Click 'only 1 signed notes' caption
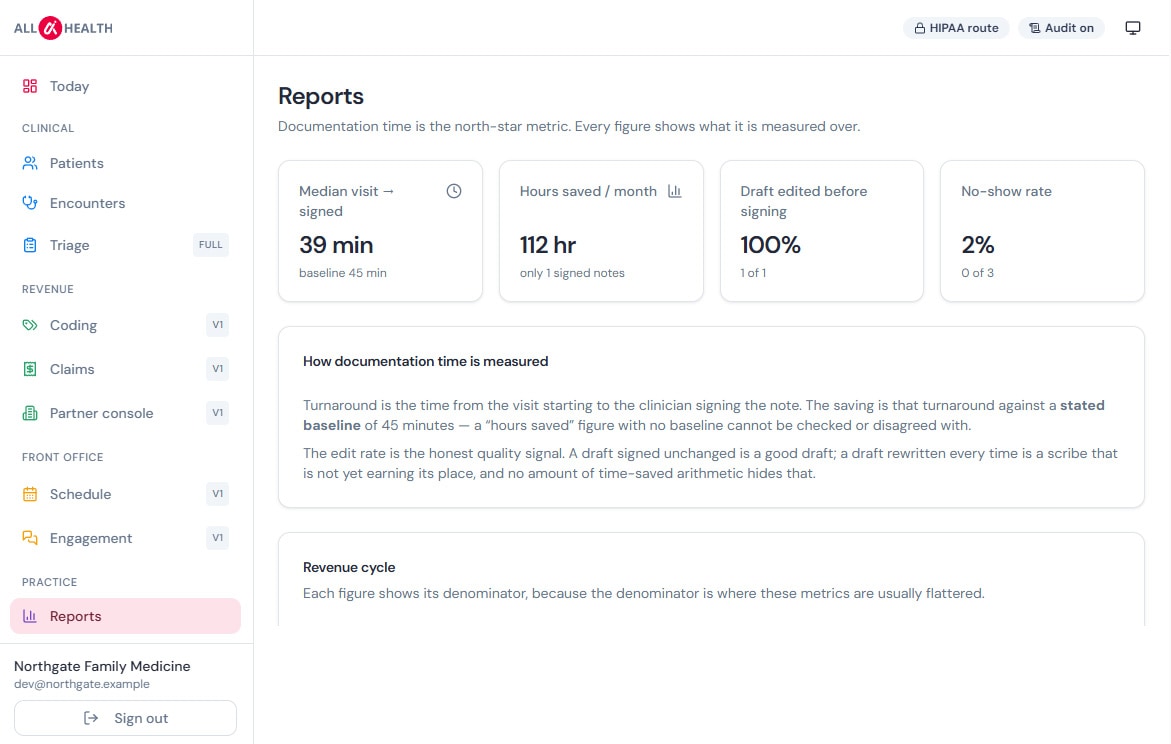Image resolution: width=1171 pixels, height=744 pixels. (572, 273)
